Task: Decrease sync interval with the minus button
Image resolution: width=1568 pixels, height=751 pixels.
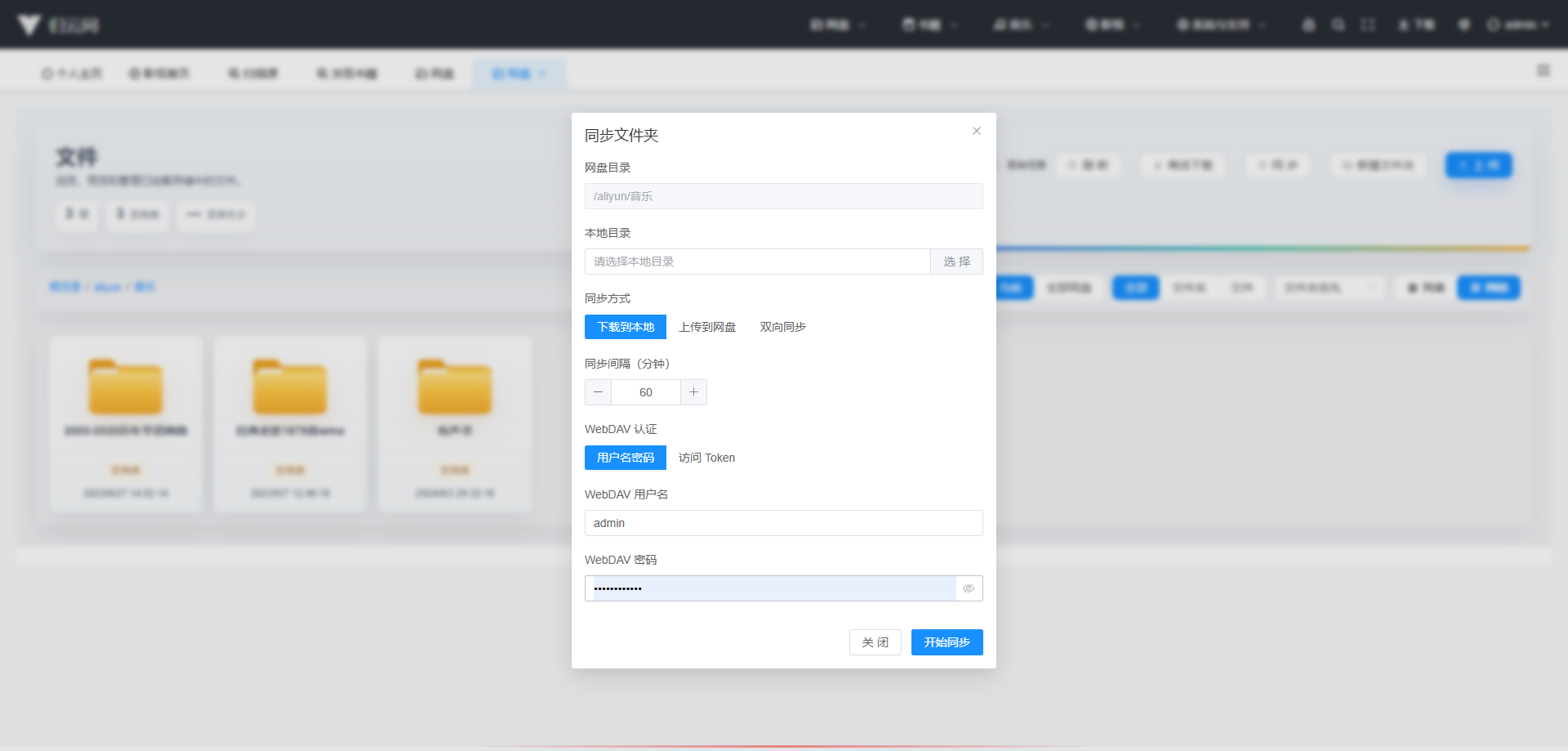Action: tap(598, 392)
